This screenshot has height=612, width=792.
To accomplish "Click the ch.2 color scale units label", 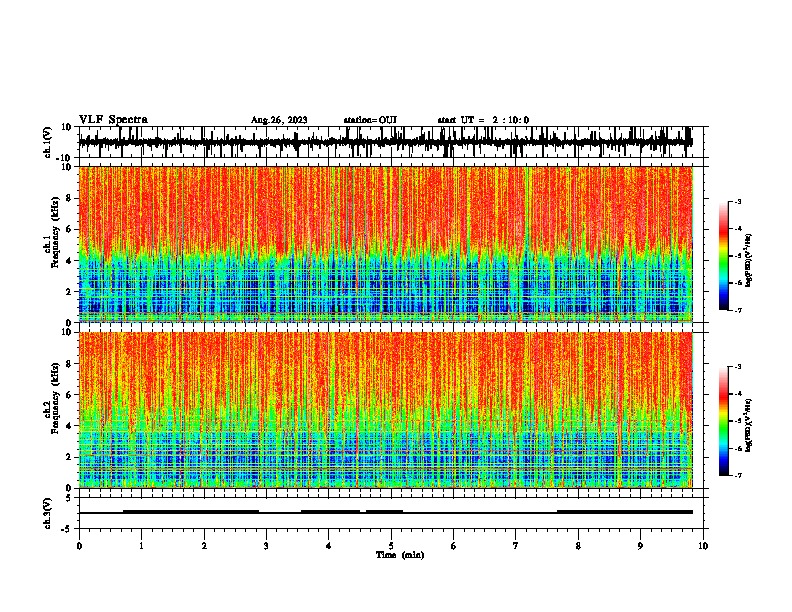I will pyautogui.click(x=749, y=426).
